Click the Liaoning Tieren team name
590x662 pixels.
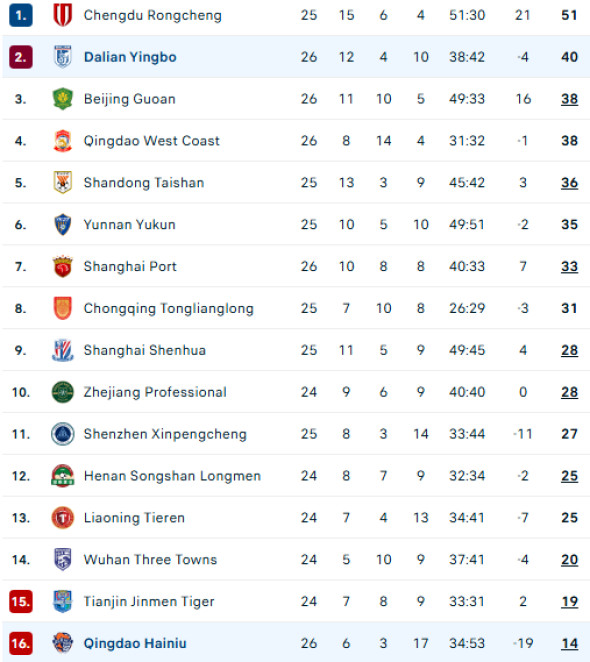(134, 518)
